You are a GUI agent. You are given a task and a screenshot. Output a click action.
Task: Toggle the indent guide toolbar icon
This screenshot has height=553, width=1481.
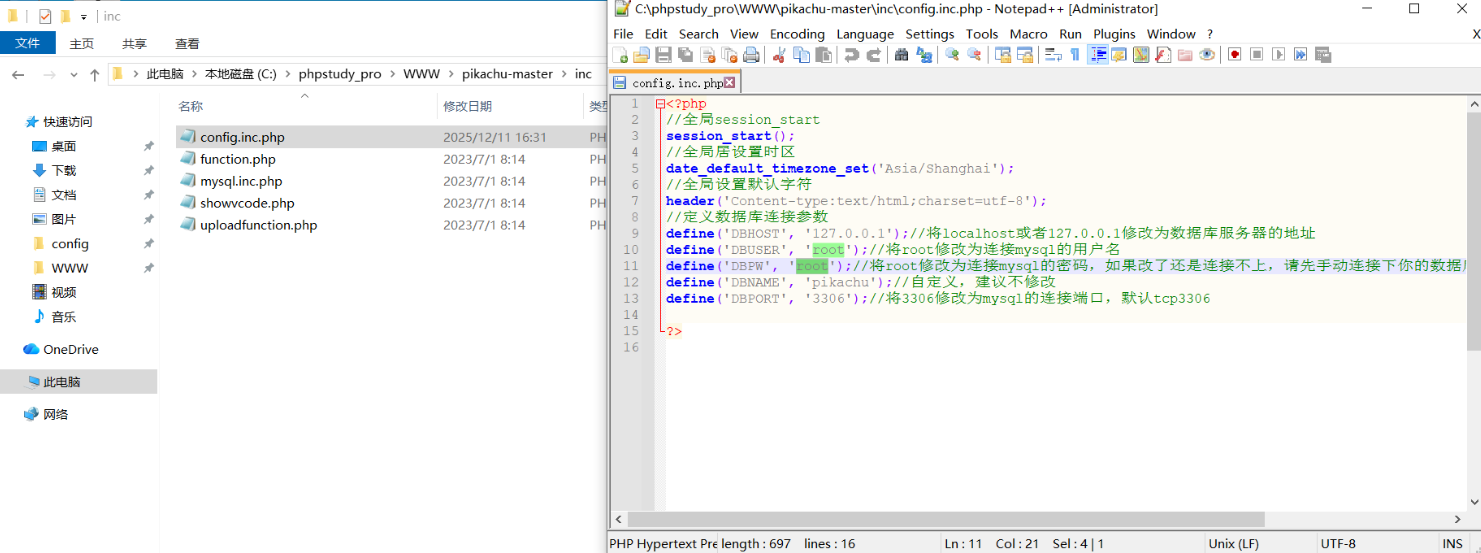[x=1098, y=55]
